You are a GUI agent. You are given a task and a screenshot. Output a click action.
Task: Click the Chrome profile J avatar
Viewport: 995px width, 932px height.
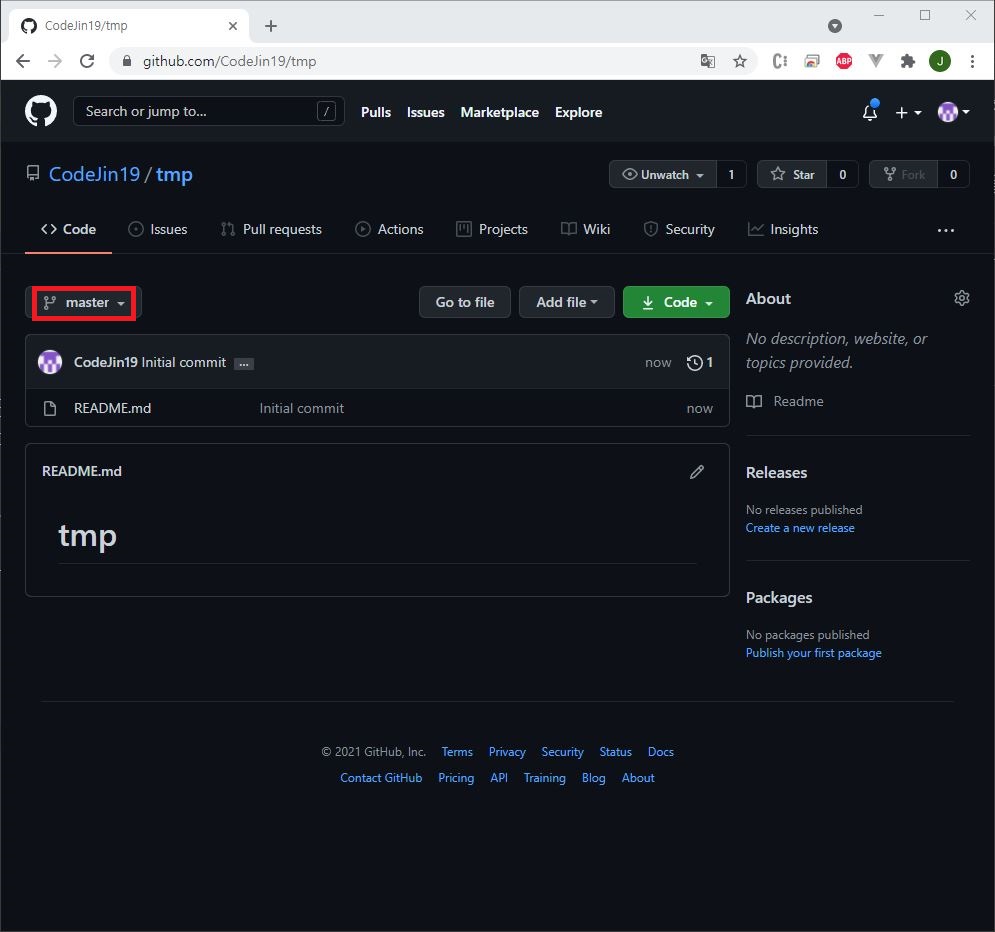(x=940, y=61)
